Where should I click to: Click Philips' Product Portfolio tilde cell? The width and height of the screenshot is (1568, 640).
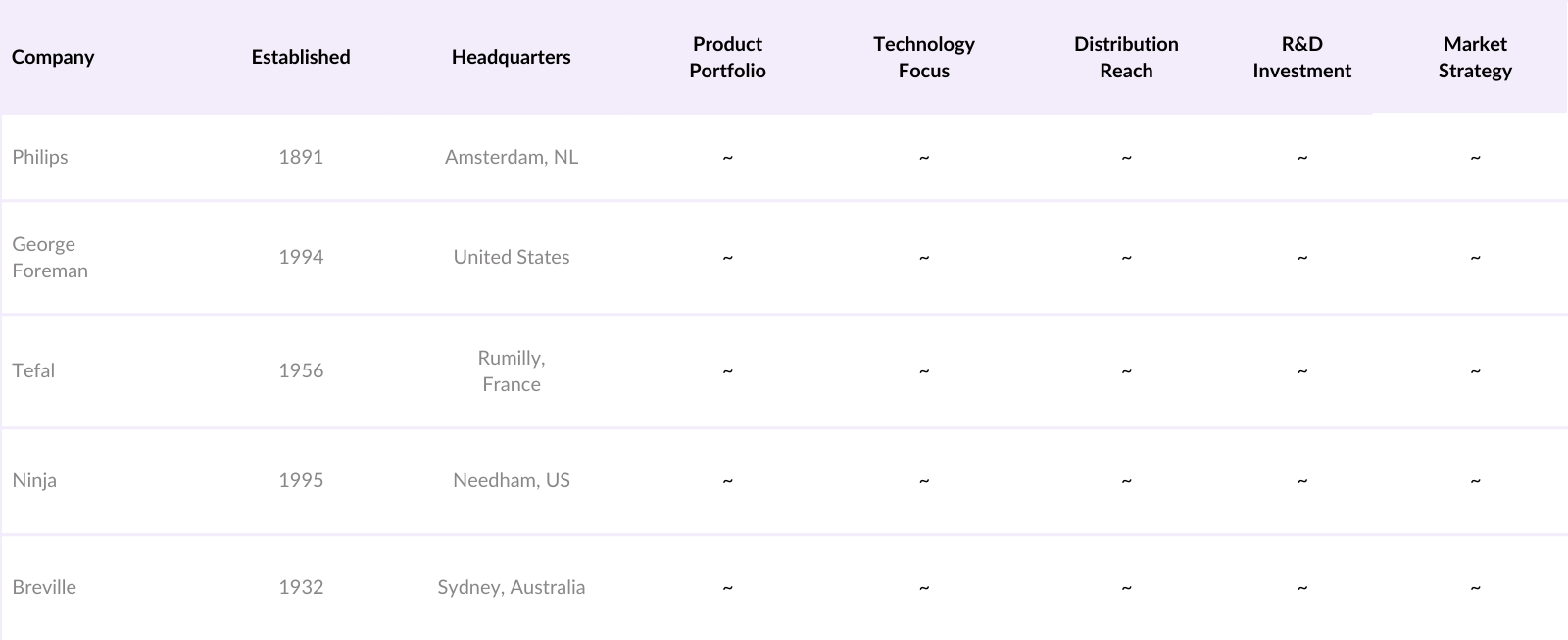[727, 157]
